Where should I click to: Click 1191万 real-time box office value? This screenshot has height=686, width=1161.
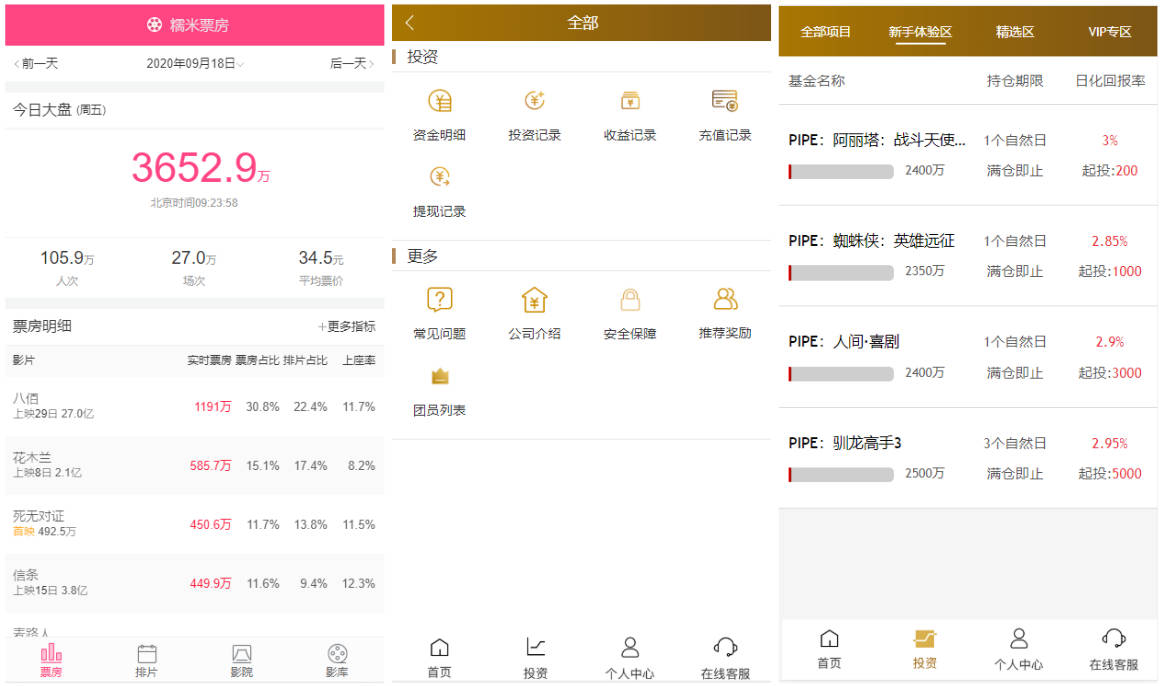click(213, 407)
